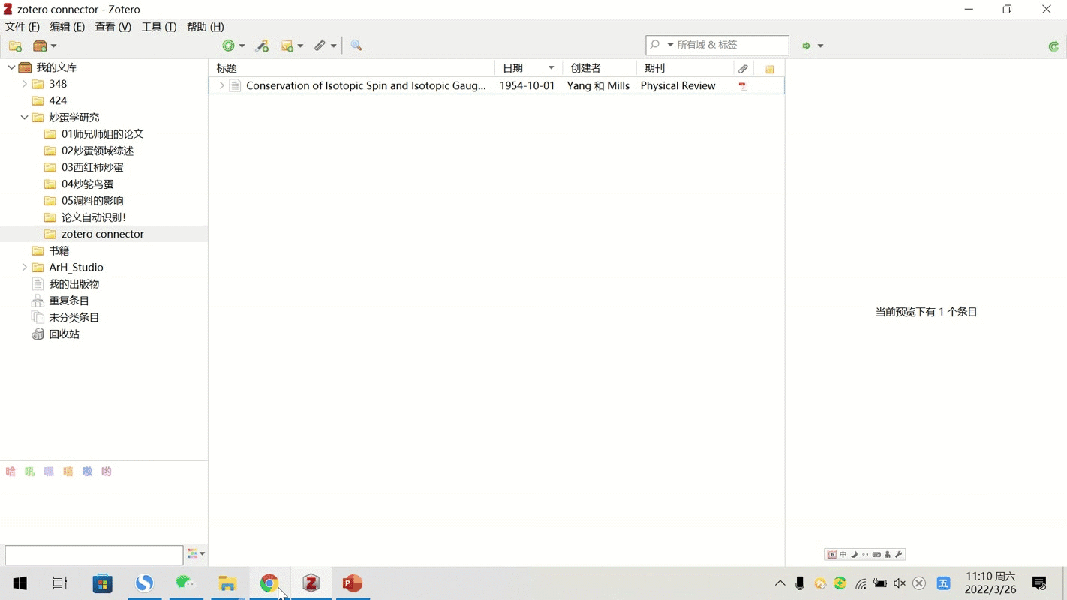The width and height of the screenshot is (1067, 600).
Task: Sort items by 期刊 column
Action: coord(685,68)
